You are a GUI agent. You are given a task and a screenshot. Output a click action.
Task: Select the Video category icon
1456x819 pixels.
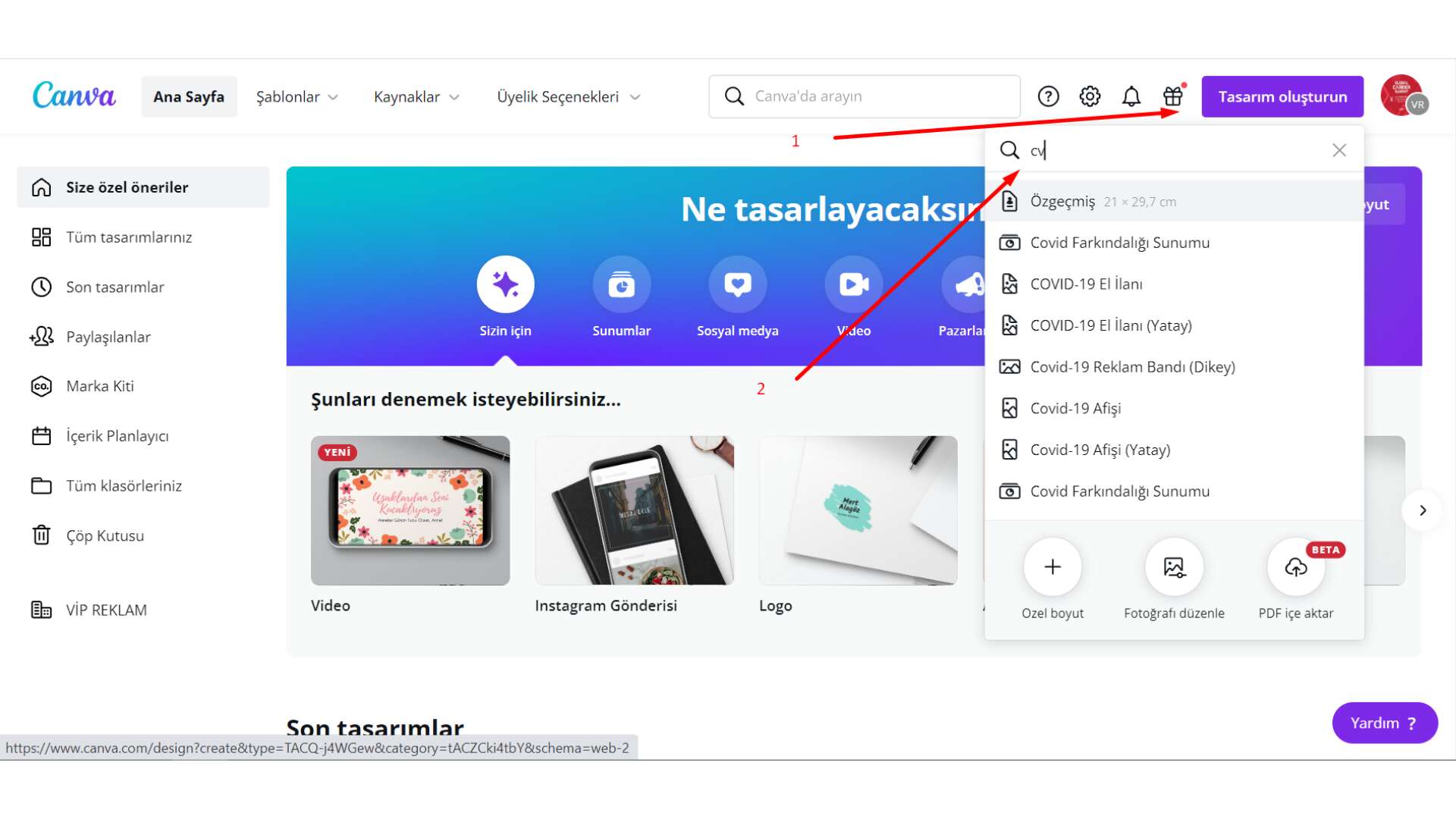click(853, 284)
